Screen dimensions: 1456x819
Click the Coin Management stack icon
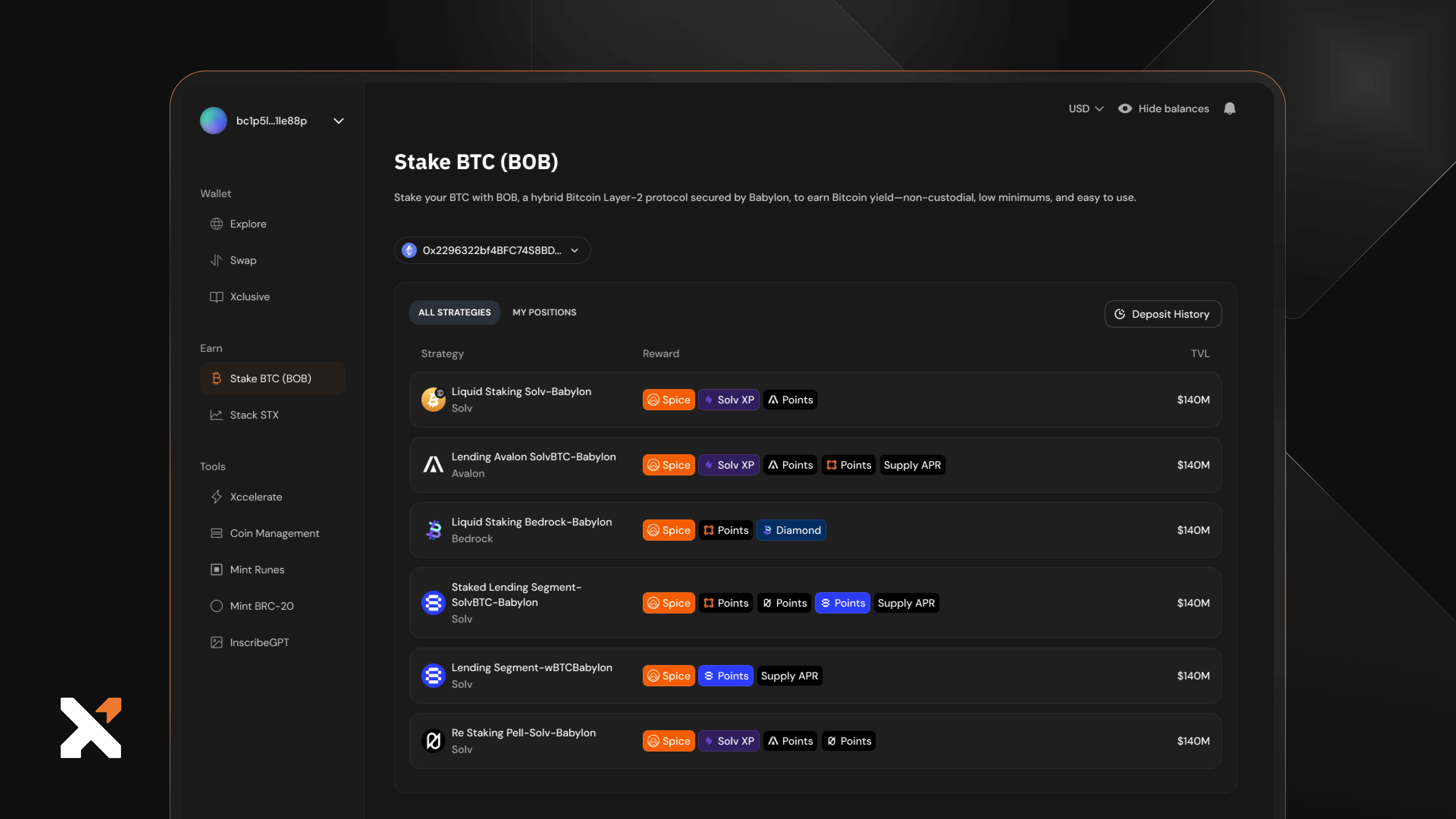click(217, 533)
